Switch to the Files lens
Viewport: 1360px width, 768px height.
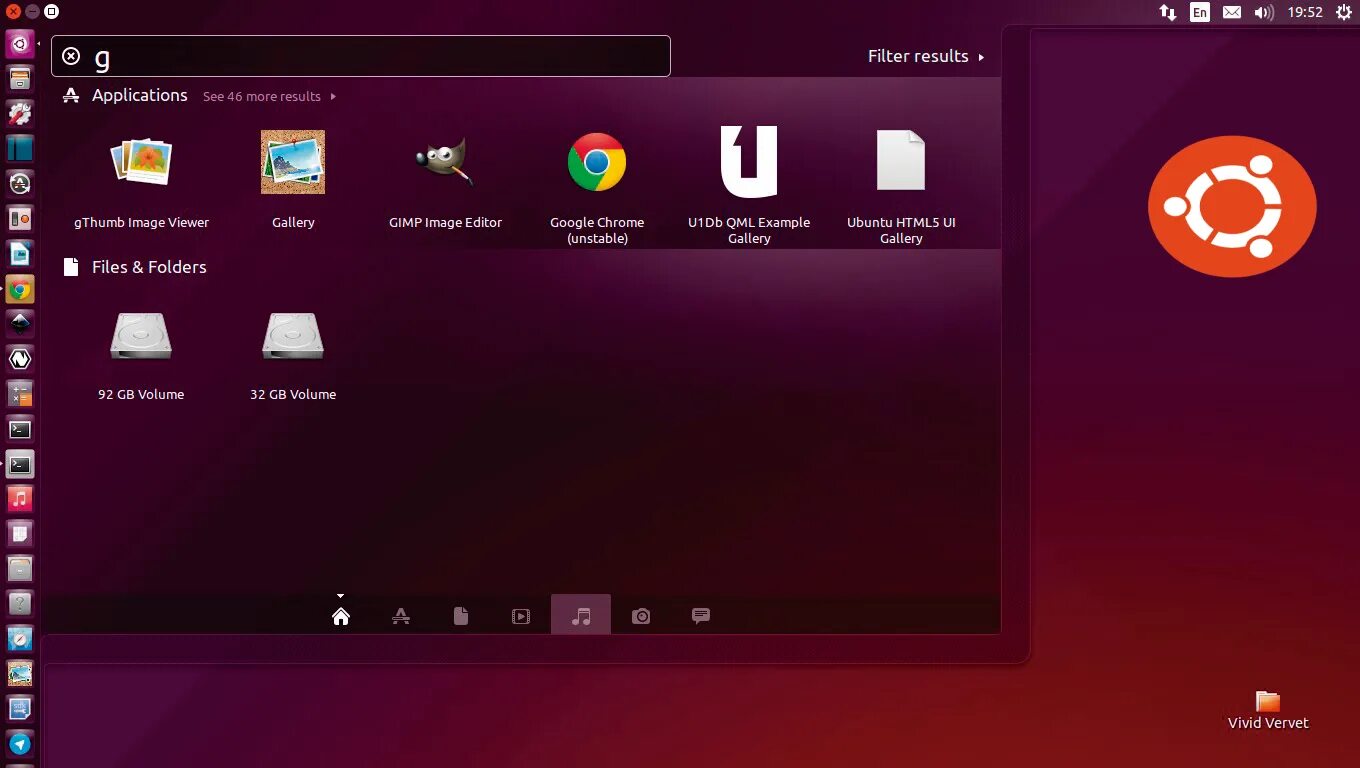pyautogui.click(x=461, y=616)
